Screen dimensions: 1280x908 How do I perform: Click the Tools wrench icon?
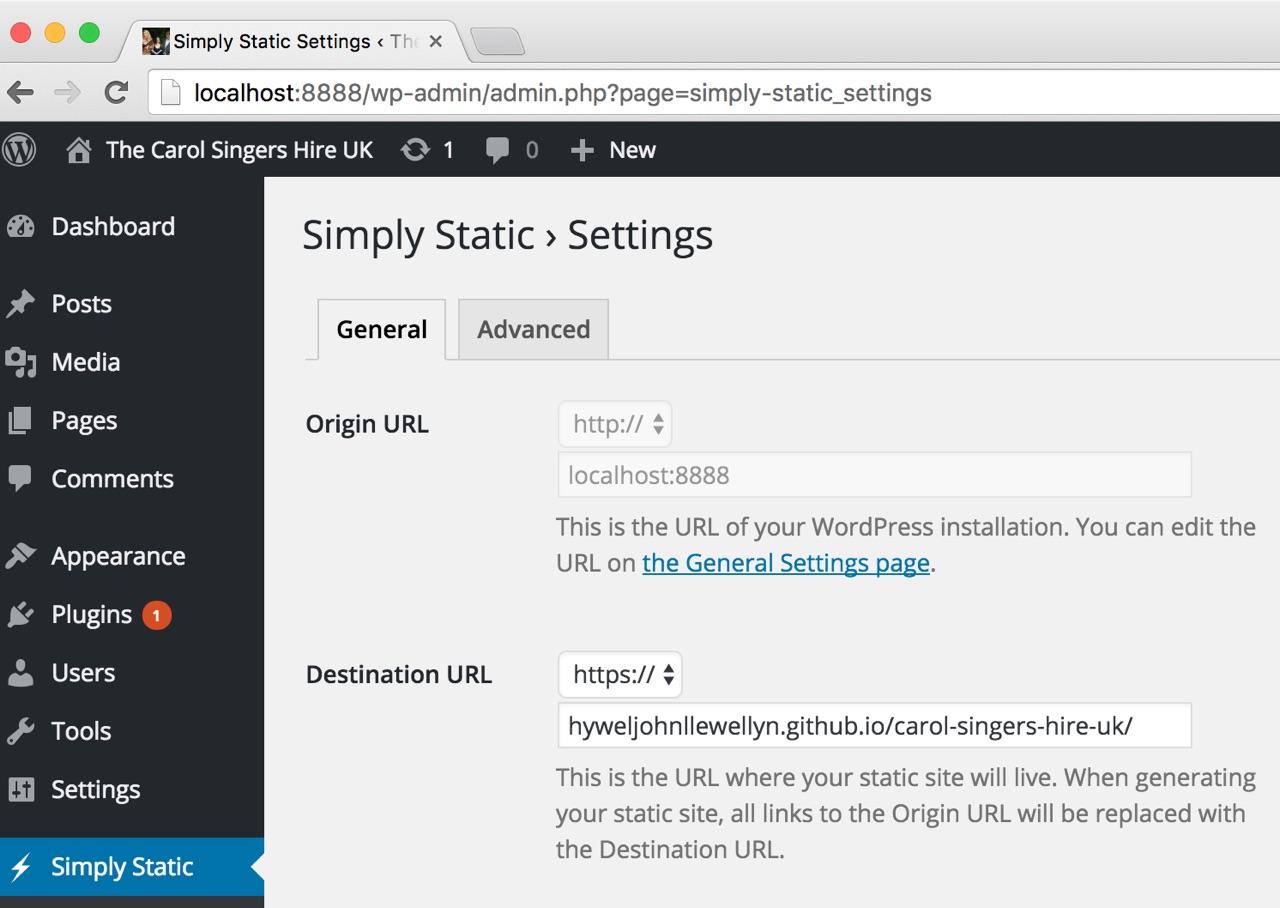(20, 731)
